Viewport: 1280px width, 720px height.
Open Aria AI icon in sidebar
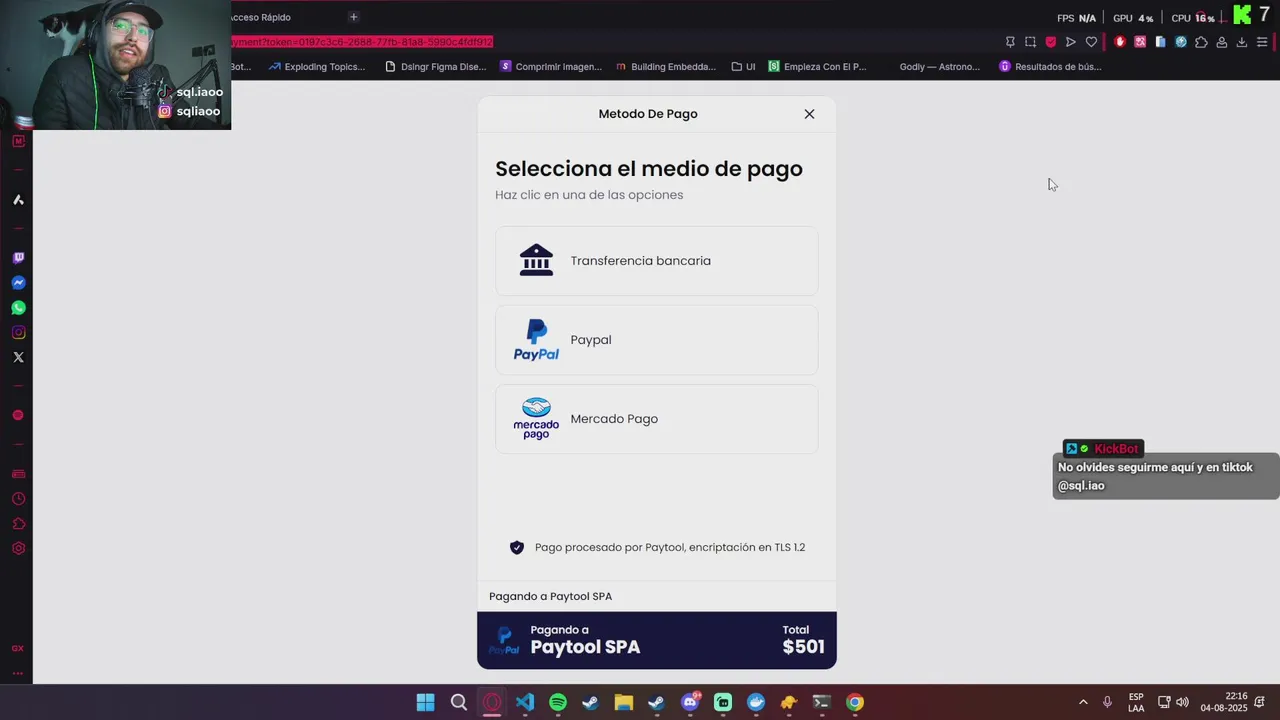[x=18, y=200]
